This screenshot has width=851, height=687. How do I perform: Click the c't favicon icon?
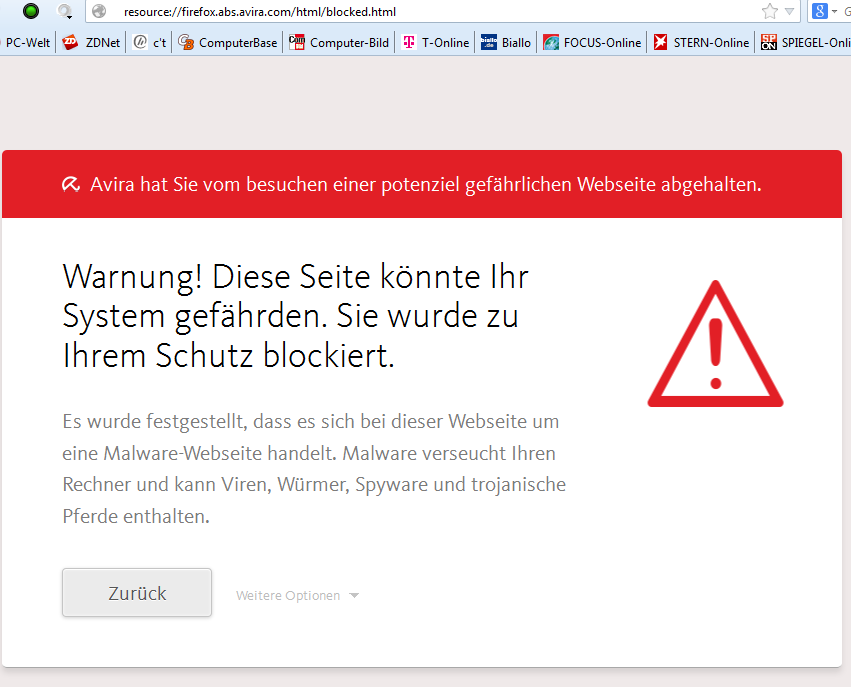point(140,42)
